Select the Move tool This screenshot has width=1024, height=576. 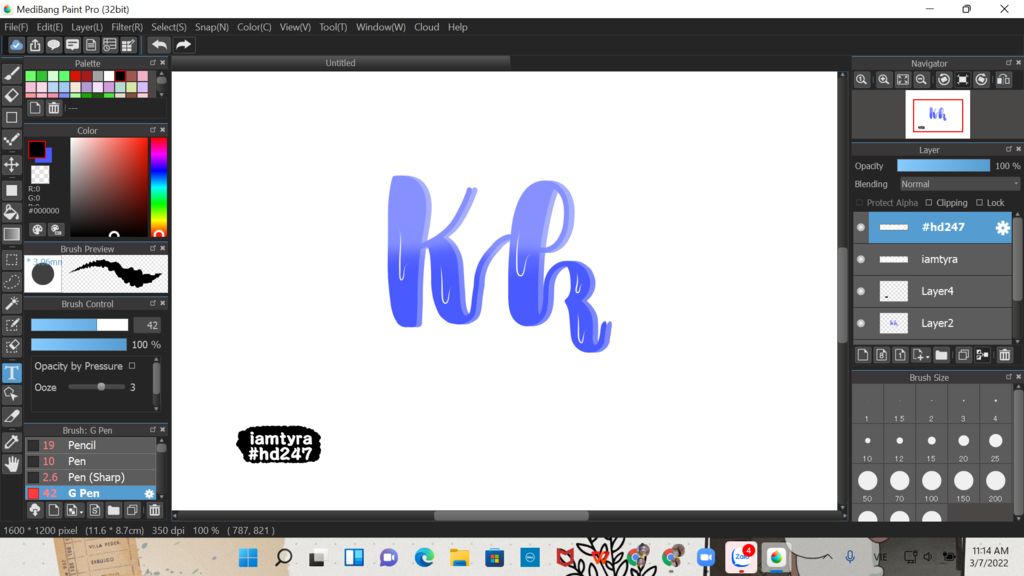click(x=12, y=164)
